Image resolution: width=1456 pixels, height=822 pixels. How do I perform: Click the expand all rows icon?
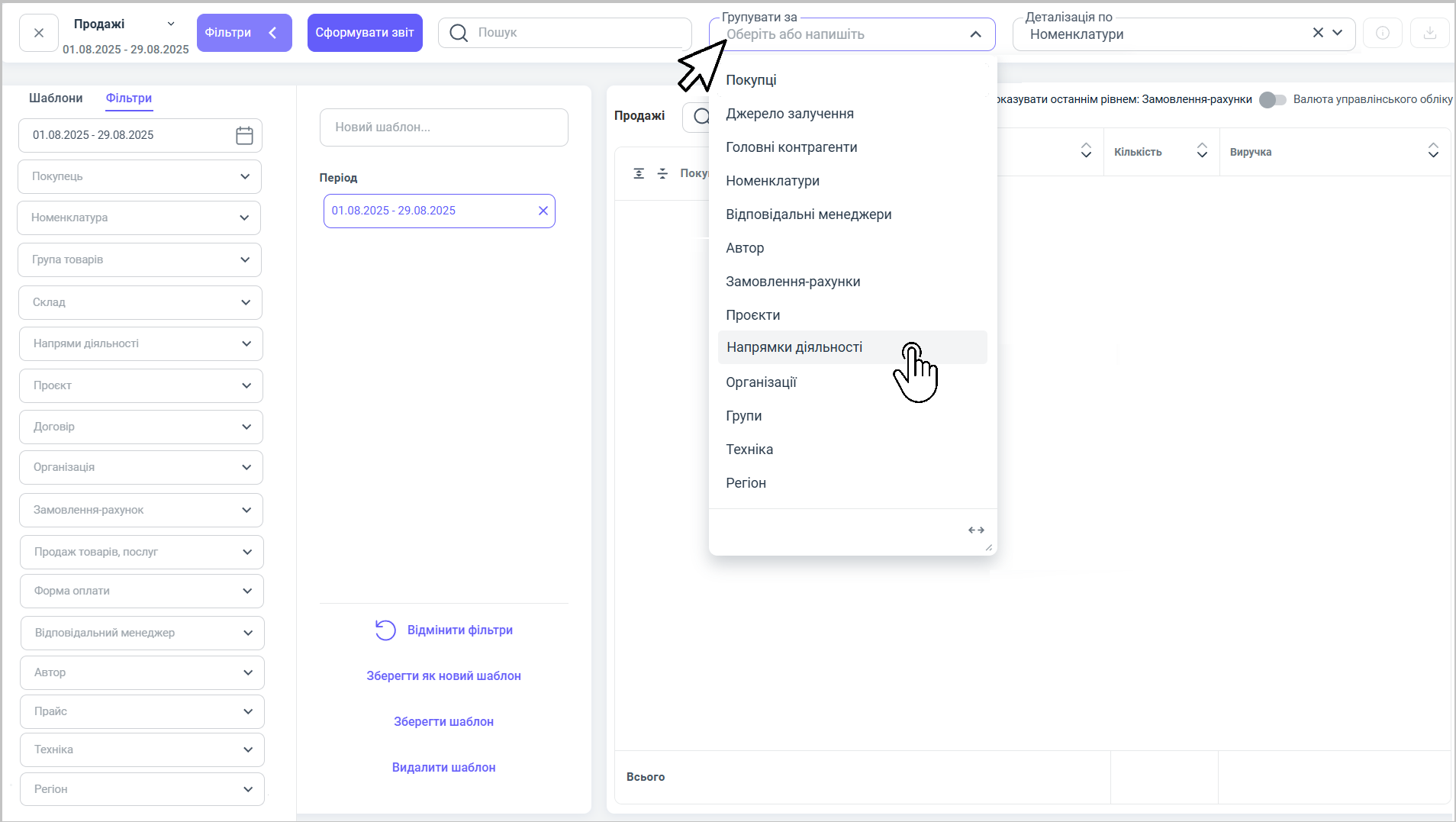[639, 174]
